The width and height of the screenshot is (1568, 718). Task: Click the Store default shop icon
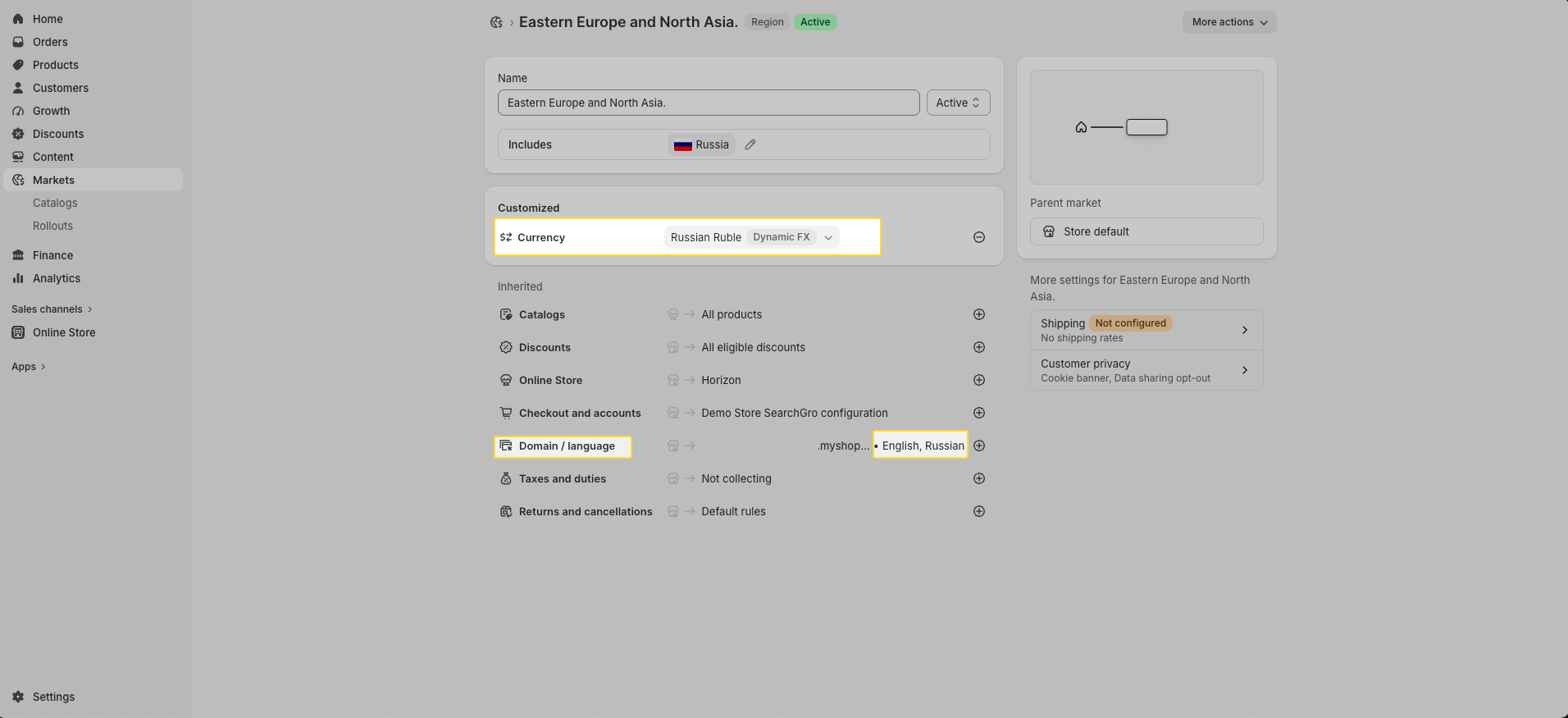click(x=1049, y=231)
